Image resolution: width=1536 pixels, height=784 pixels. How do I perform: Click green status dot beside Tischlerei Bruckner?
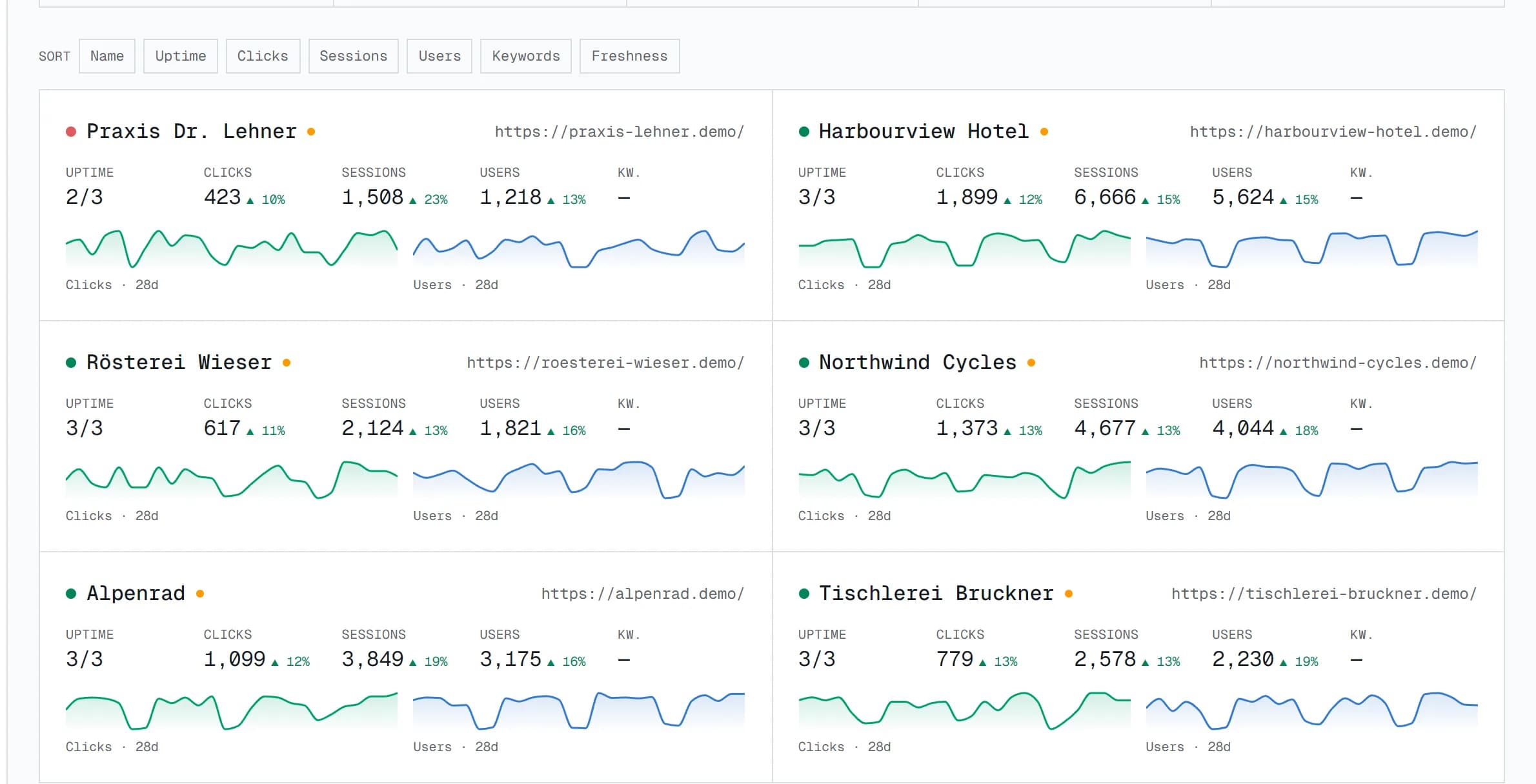pyautogui.click(x=803, y=594)
